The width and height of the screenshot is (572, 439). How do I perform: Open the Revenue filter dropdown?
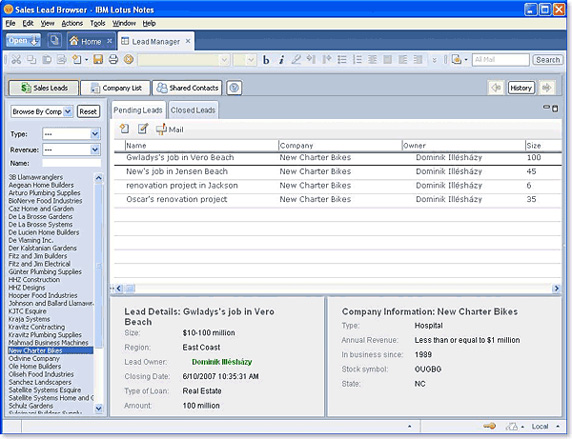click(72, 150)
